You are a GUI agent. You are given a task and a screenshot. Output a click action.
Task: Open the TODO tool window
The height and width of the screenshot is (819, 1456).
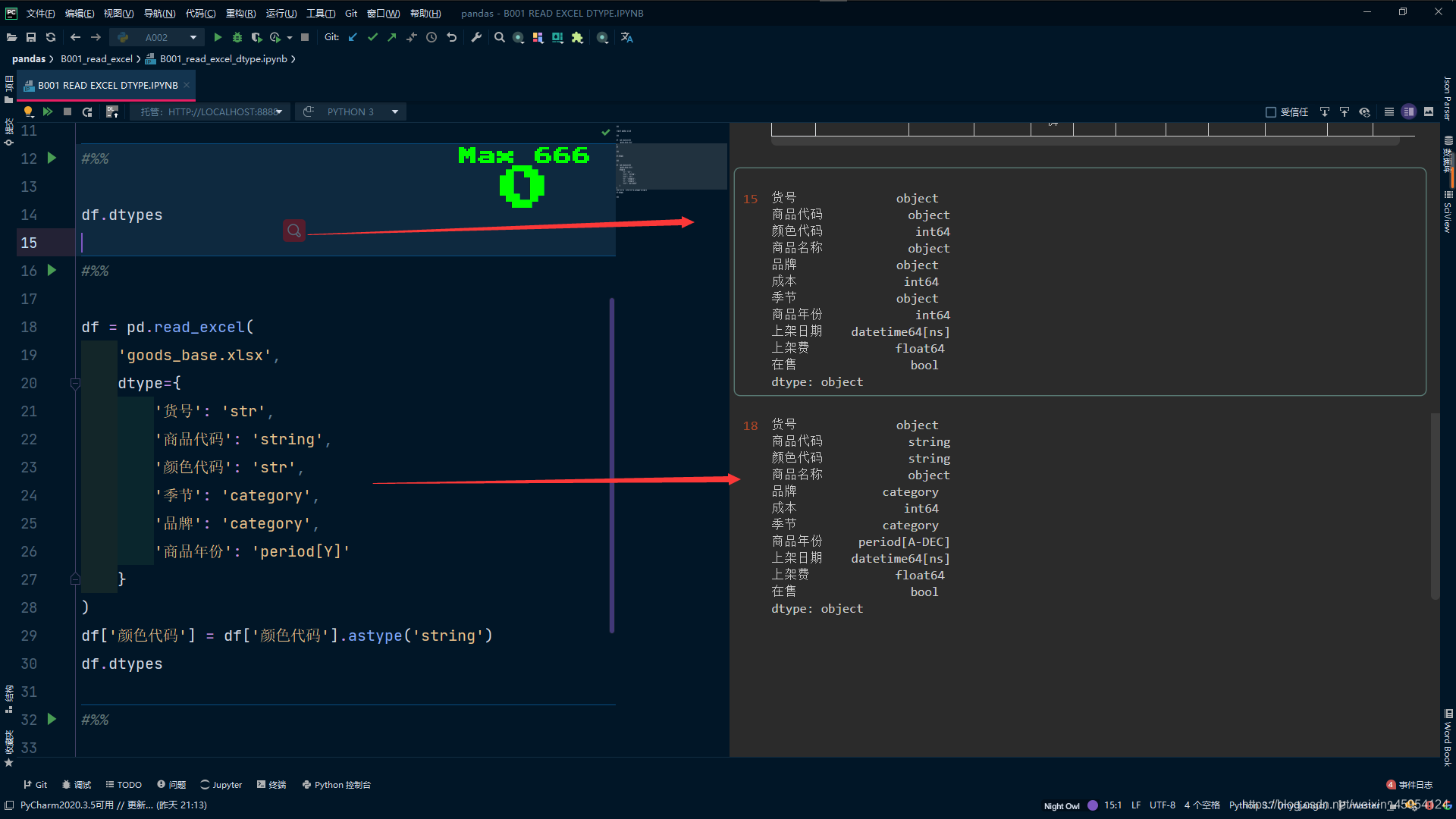pos(124,785)
